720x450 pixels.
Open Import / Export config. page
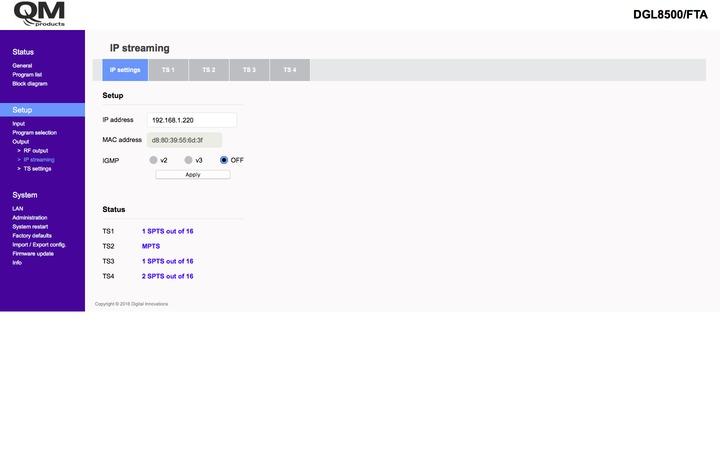coord(39,245)
